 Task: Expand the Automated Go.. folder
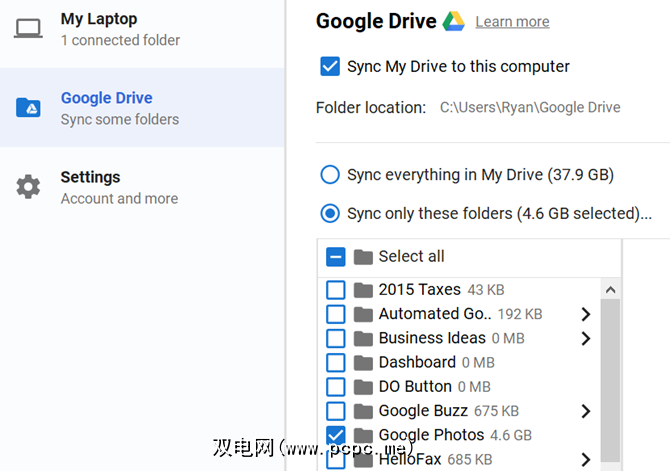[x=586, y=314]
